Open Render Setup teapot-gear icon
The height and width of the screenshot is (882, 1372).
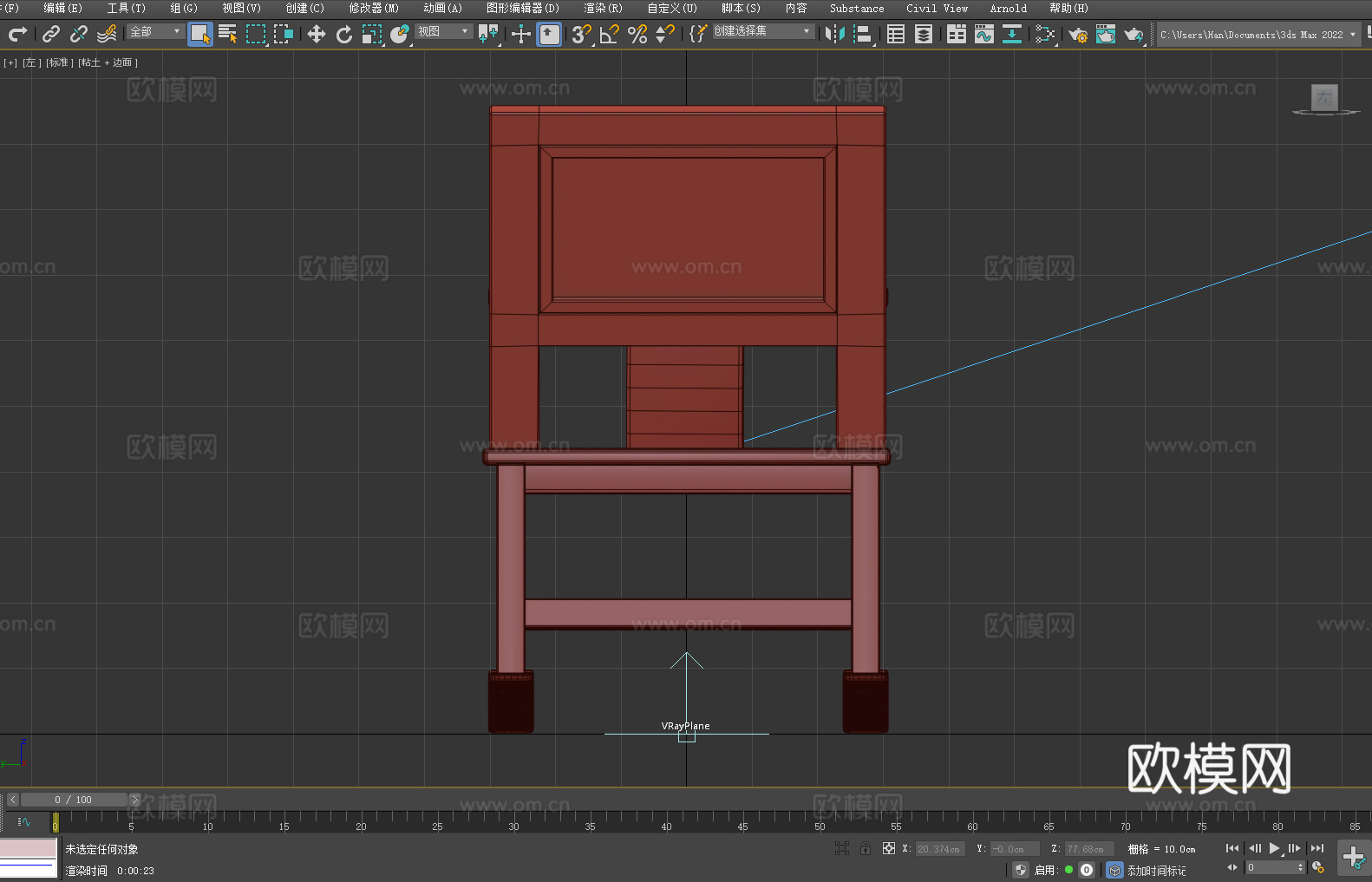1078,34
